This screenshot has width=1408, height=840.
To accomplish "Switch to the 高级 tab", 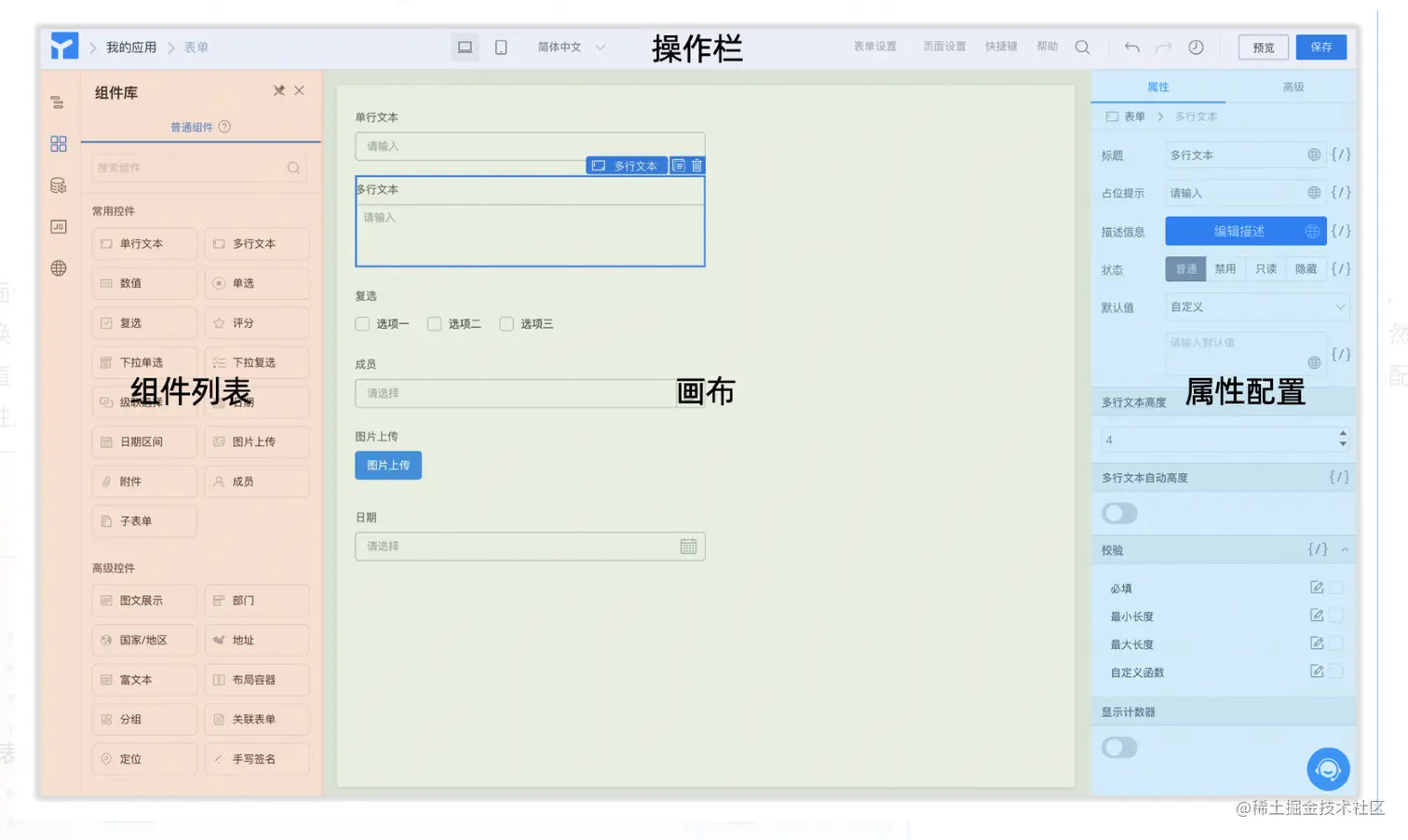I will point(1293,86).
